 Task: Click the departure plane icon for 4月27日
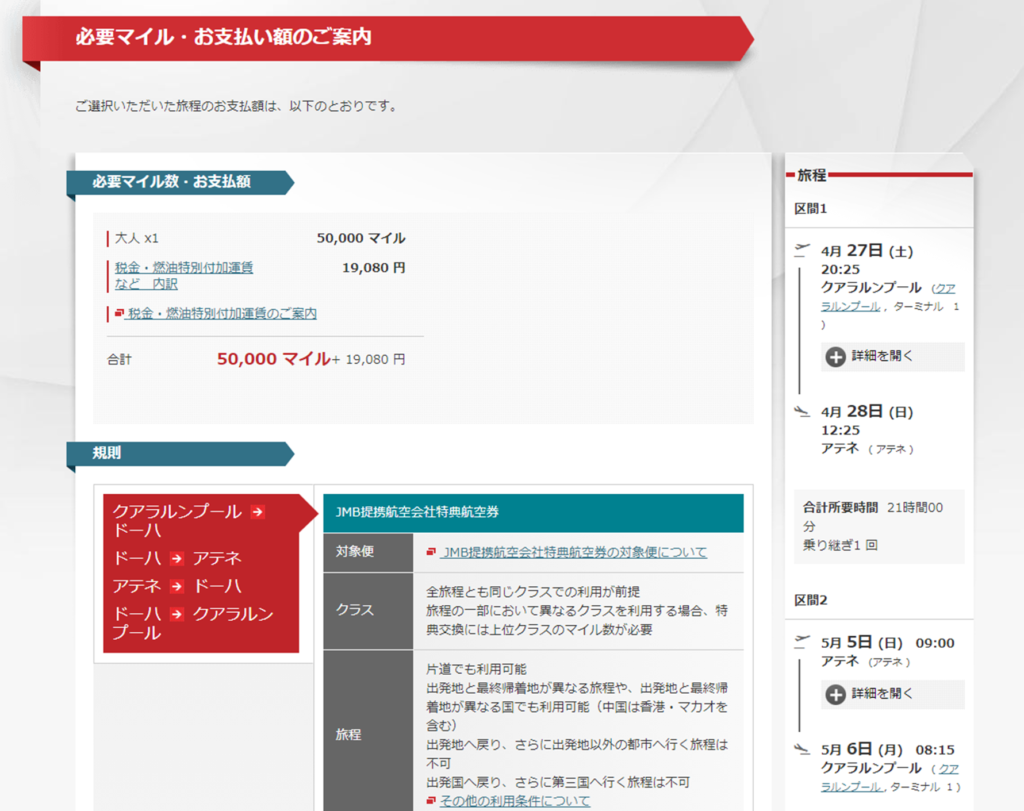click(801, 250)
